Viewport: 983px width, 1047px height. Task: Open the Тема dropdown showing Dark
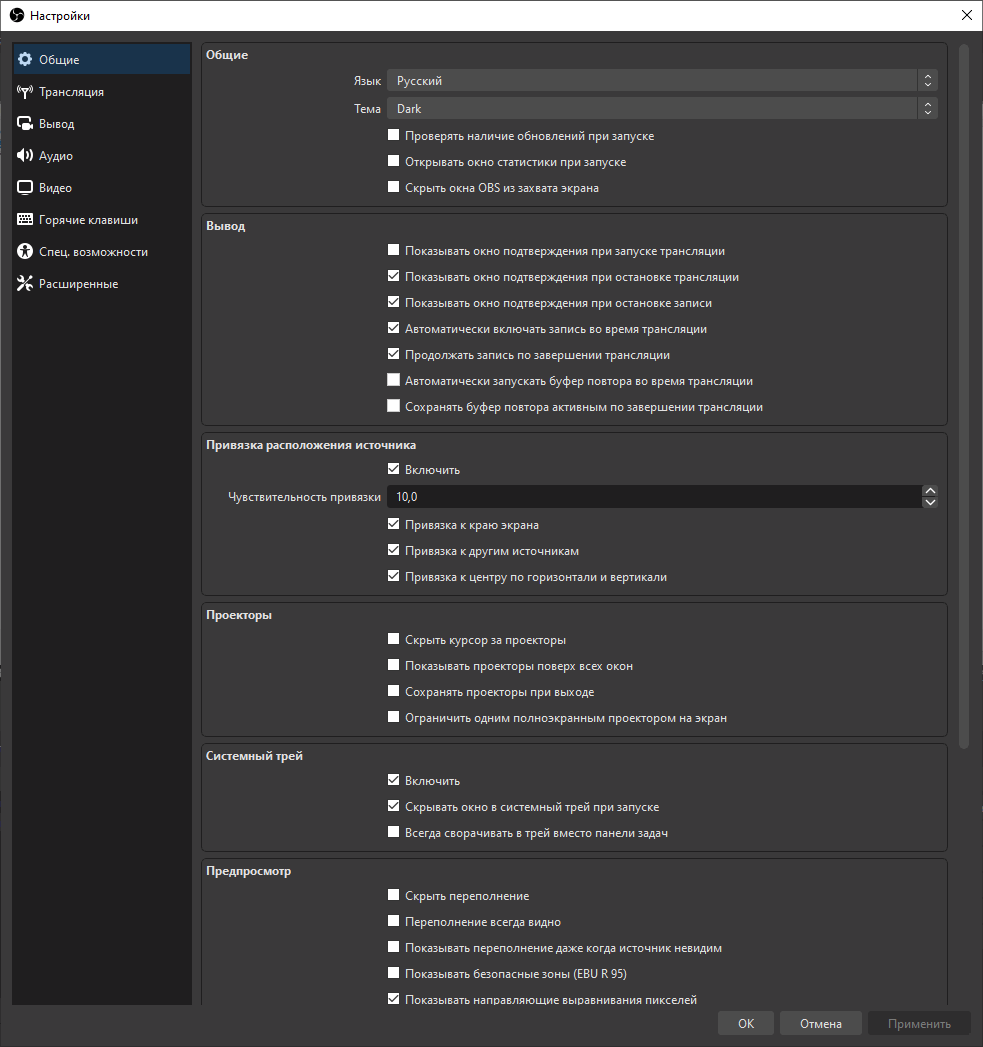662,109
